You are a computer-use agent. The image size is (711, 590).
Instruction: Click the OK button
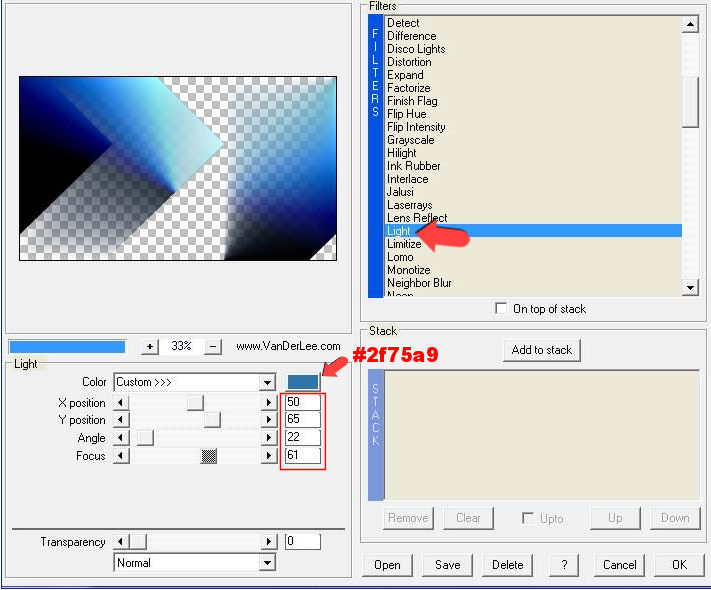[679, 564]
